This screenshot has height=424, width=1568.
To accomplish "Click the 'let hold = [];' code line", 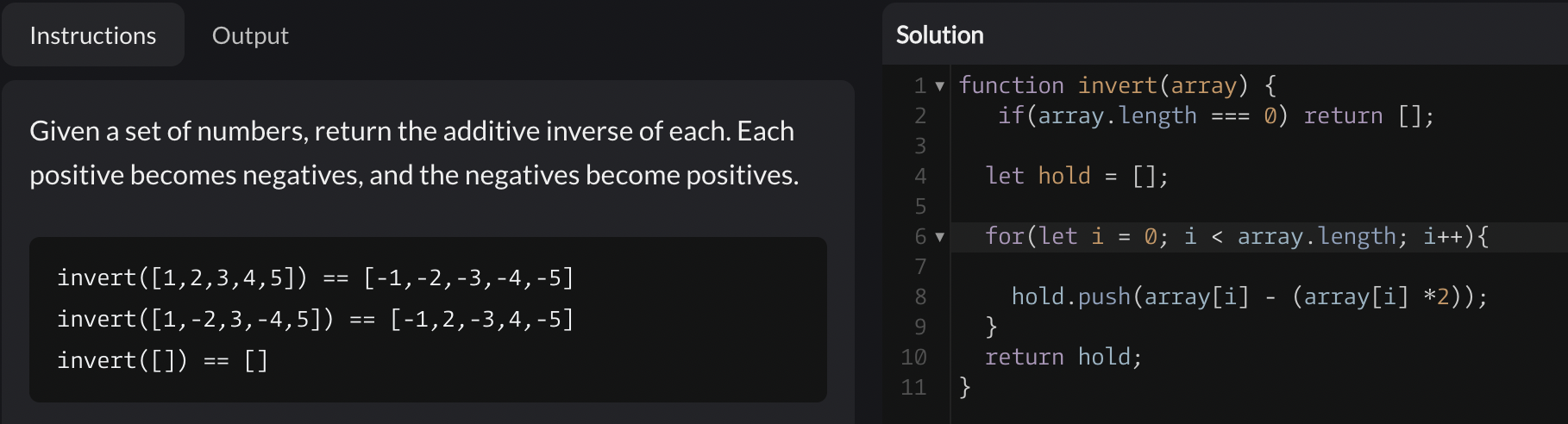I will [x=1076, y=177].
